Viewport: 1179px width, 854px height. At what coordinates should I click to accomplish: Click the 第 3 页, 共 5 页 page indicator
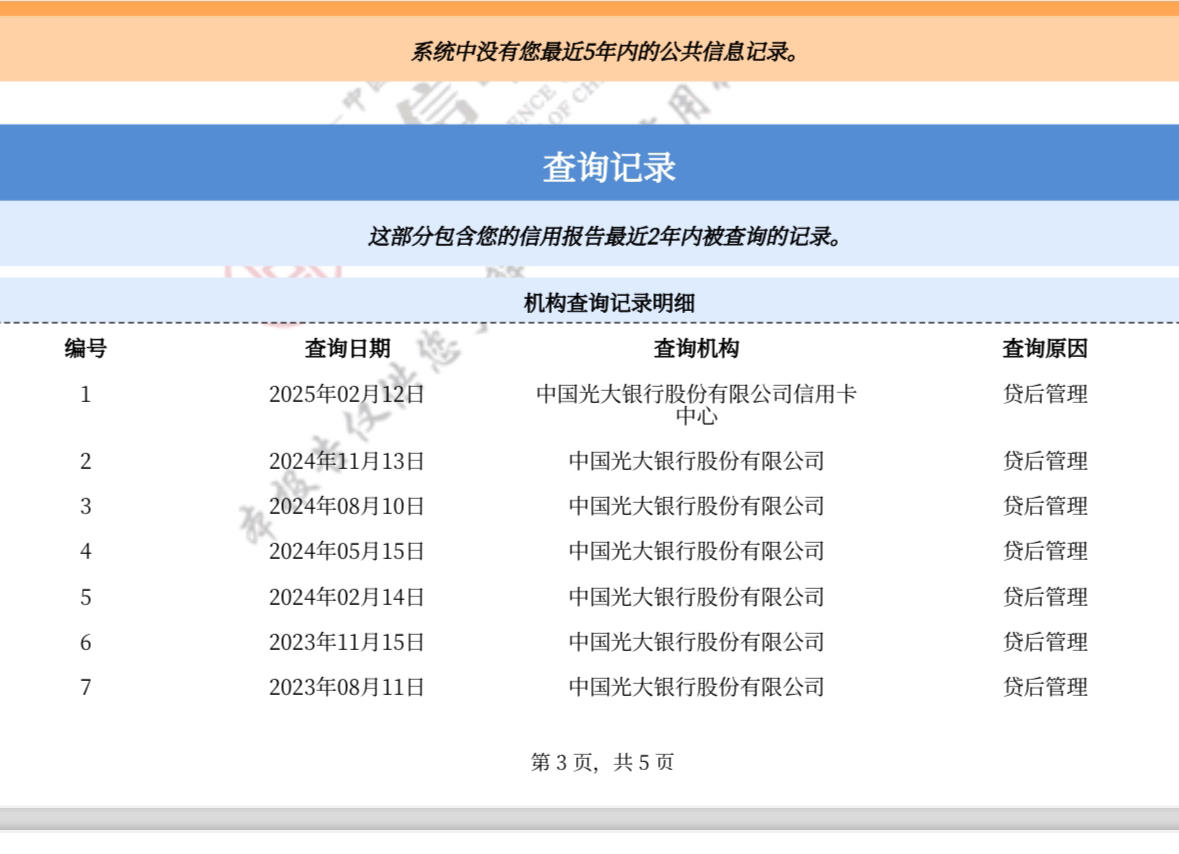pyautogui.click(x=602, y=763)
